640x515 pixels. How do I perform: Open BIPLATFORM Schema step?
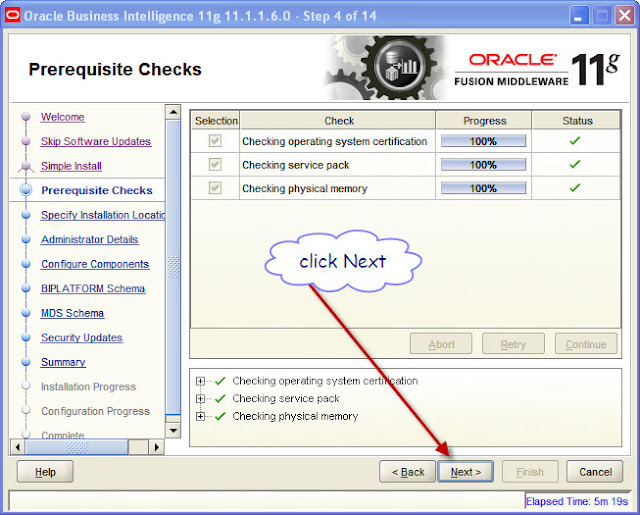point(93,289)
